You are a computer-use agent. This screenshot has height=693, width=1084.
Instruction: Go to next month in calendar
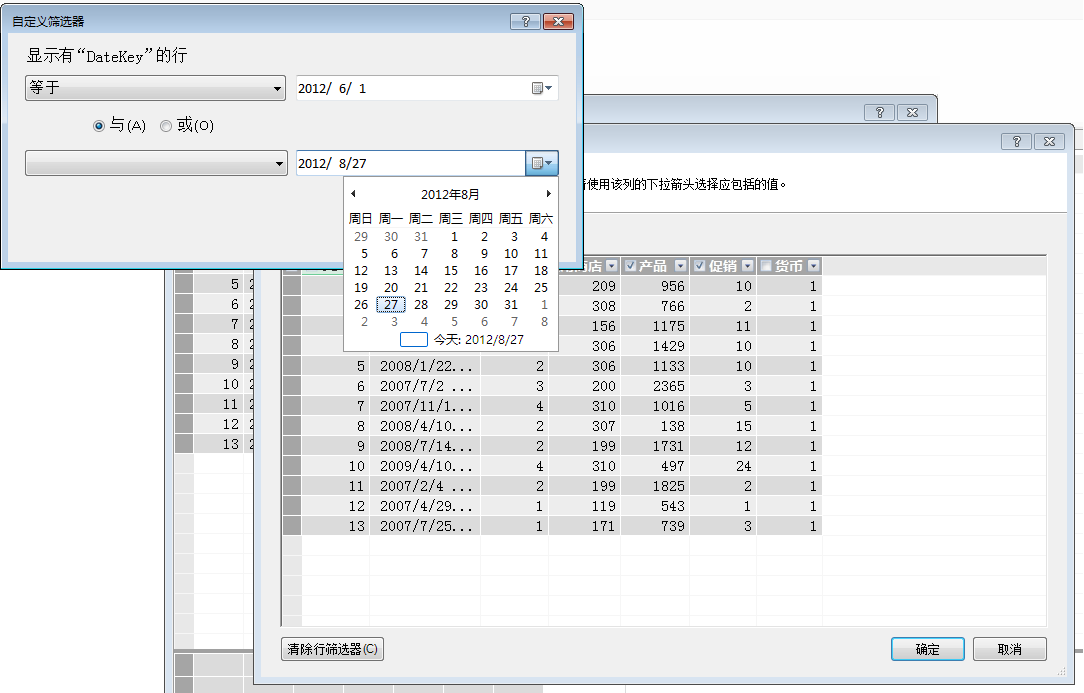click(548, 194)
